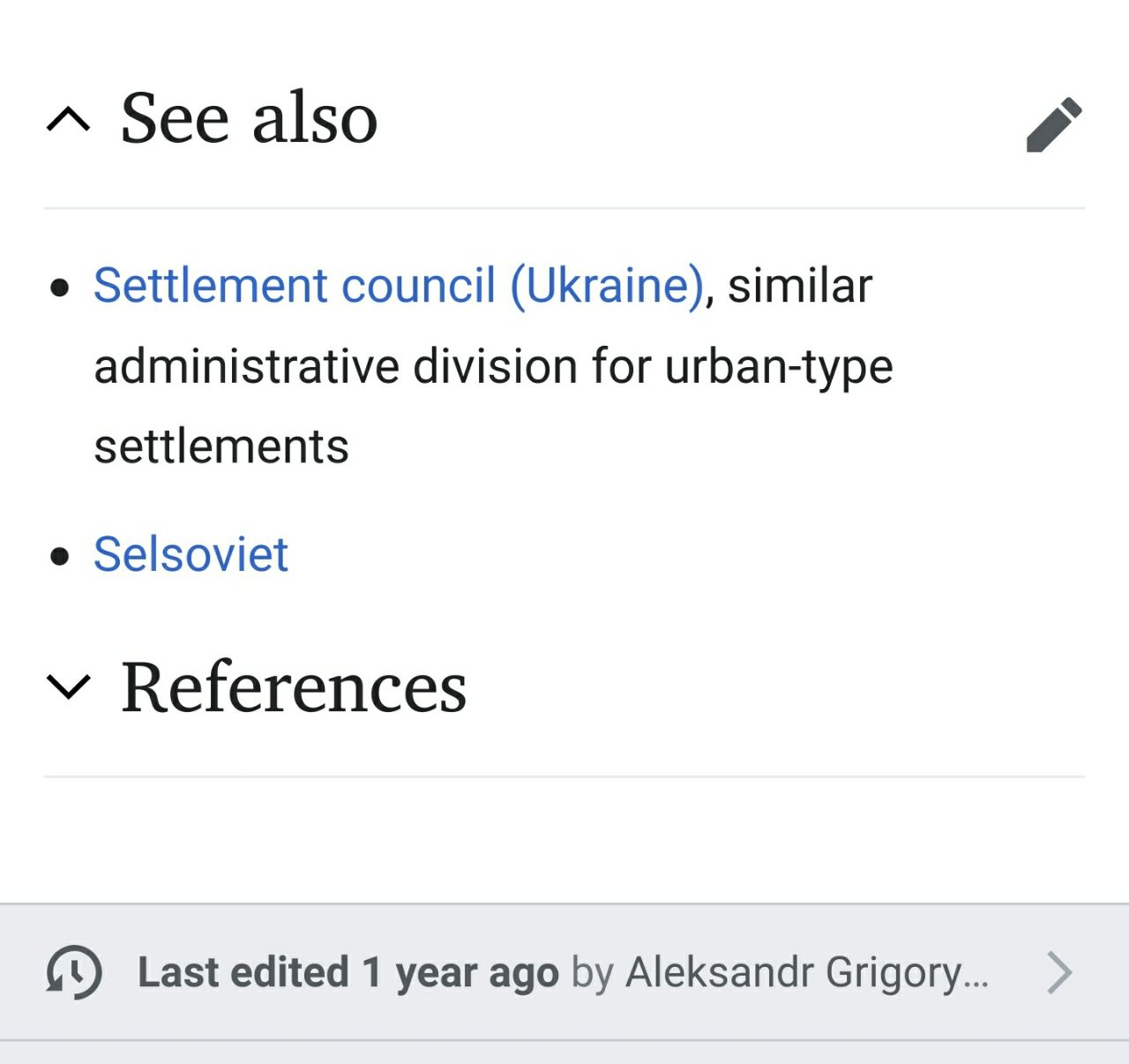Open the Settlement council (Ukraine) link
The image size is (1129, 1064).
(399, 286)
